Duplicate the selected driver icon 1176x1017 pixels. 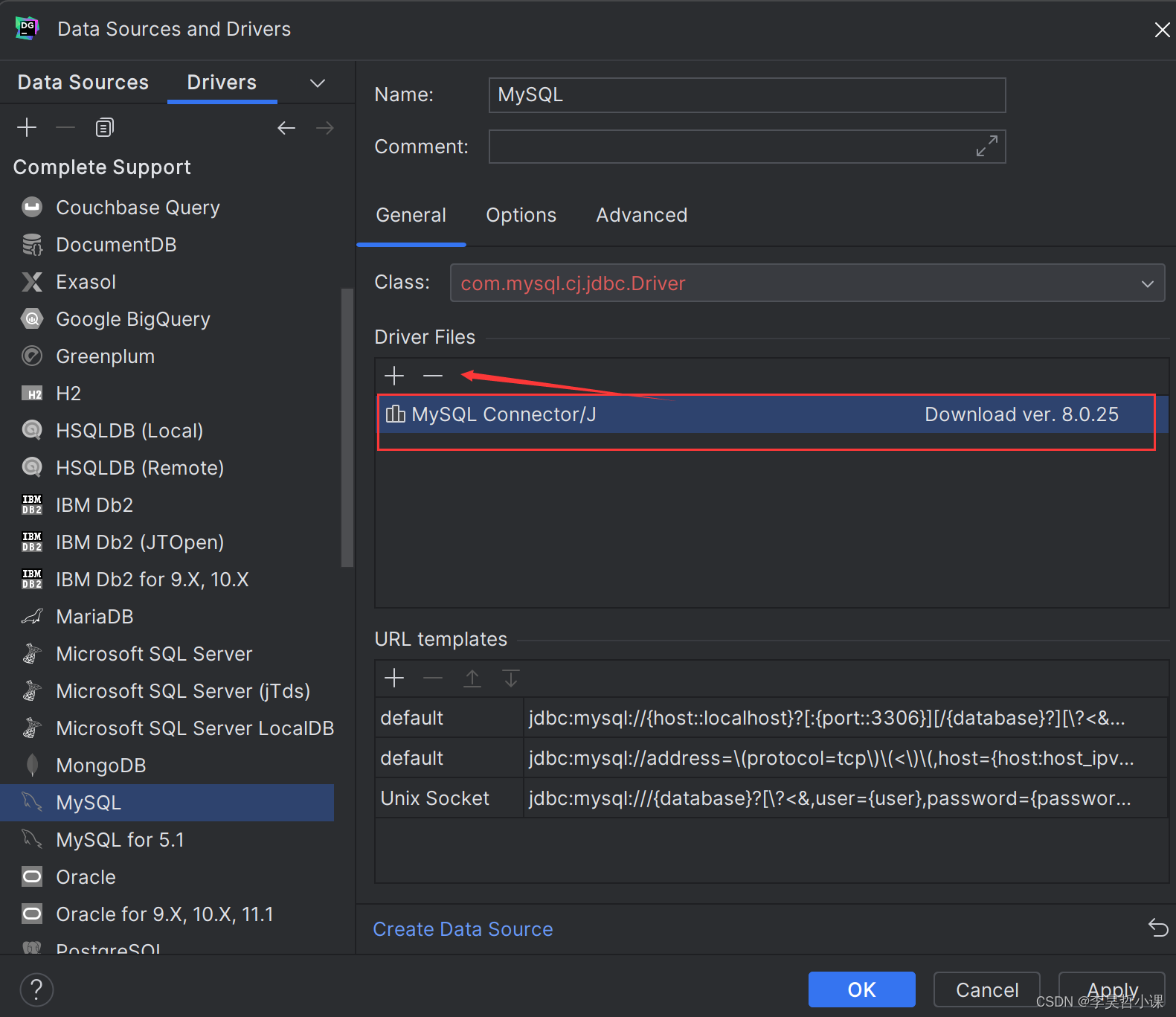click(104, 127)
